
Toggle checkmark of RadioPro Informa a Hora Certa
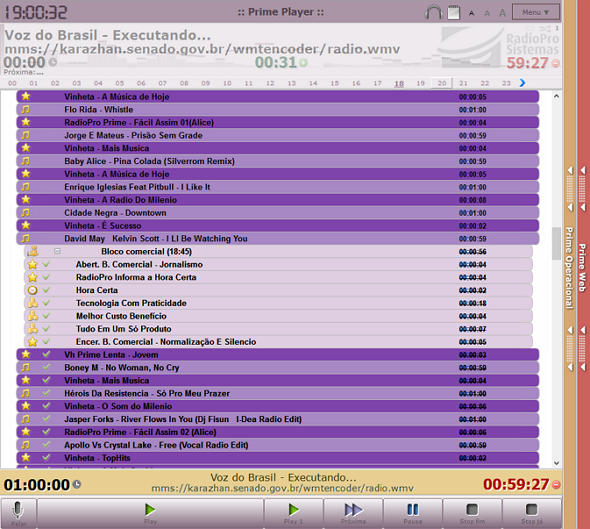pyautogui.click(x=46, y=277)
